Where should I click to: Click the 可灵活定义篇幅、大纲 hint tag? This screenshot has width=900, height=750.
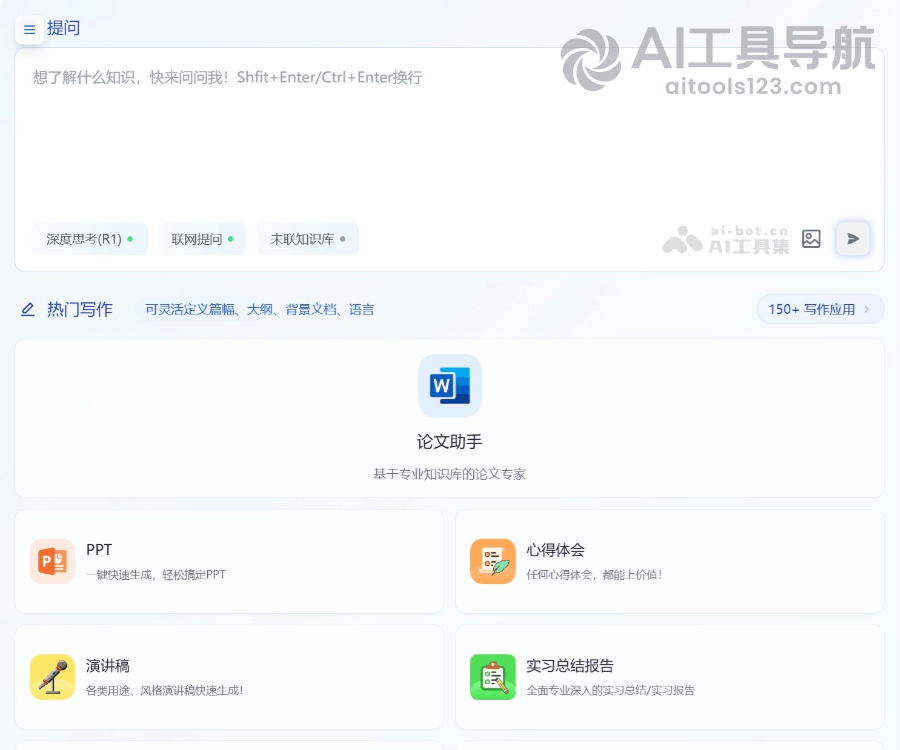pos(259,310)
